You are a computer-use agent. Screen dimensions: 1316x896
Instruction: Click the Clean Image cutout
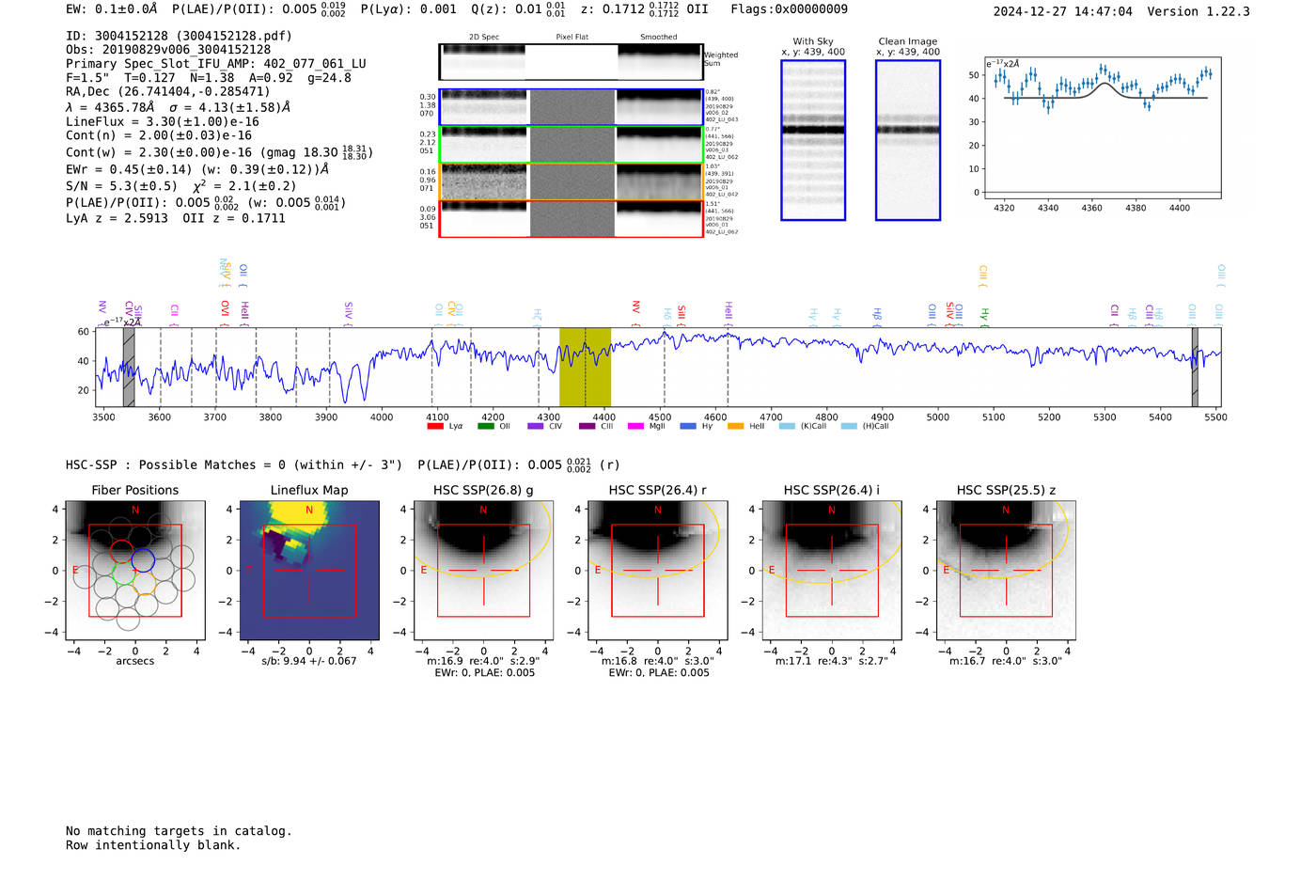click(x=908, y=140)
